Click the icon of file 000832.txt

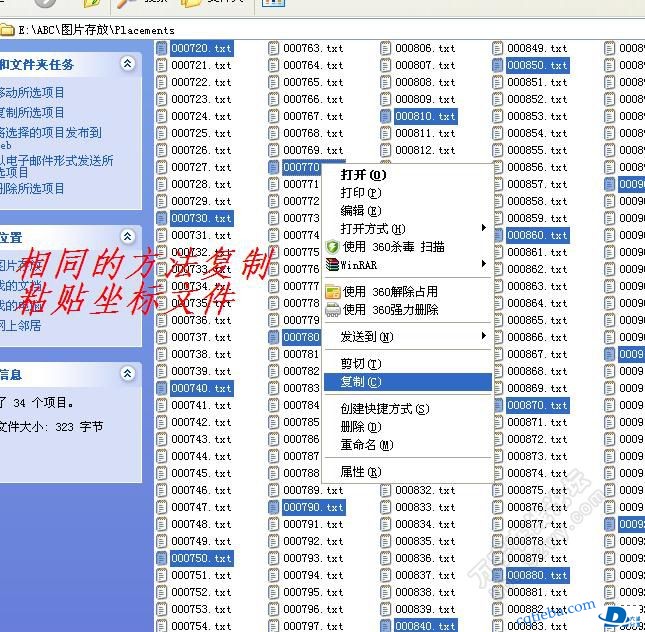(x=385, y=490)
